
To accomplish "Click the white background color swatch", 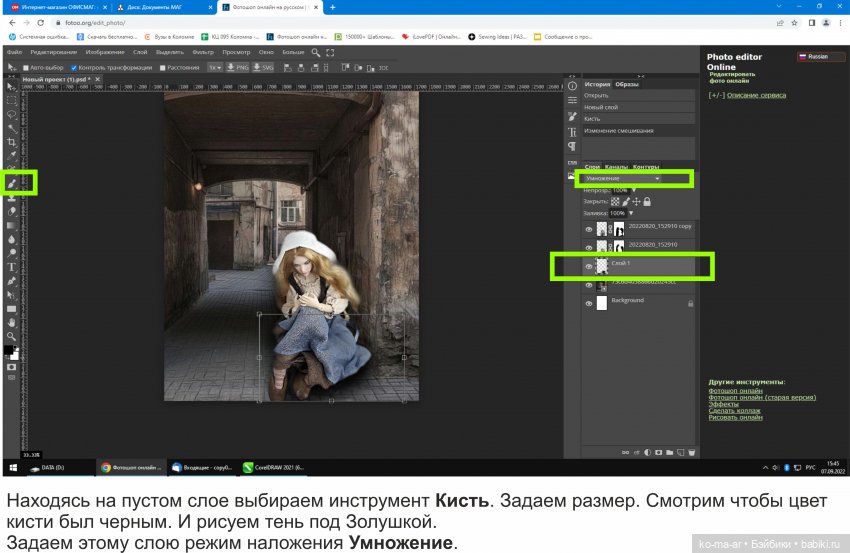I will tap(15, 356).
